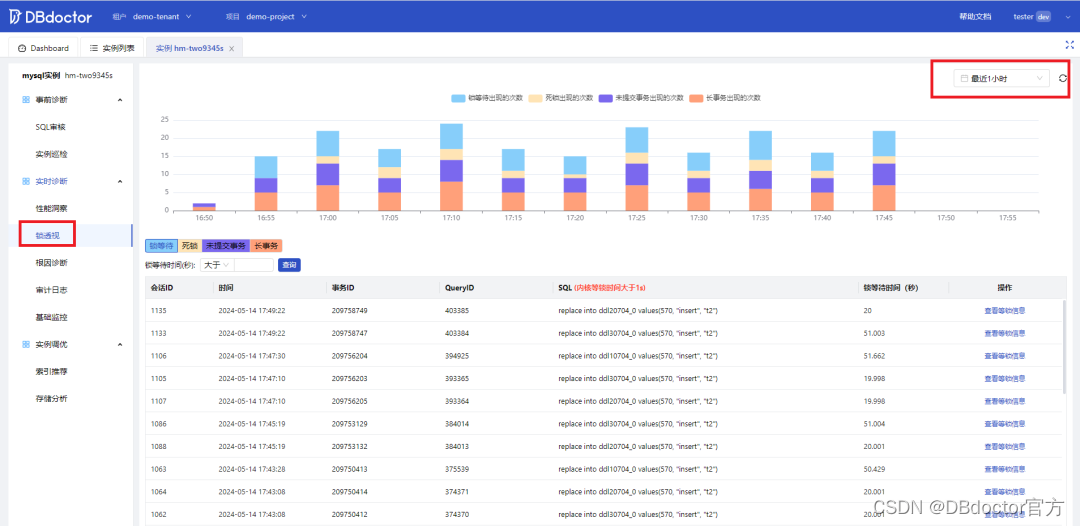This screenshot has height=526, width=1080.
Task: Toggle 死锁出现的次数 legend series
Action: click(x=561, y=98)
